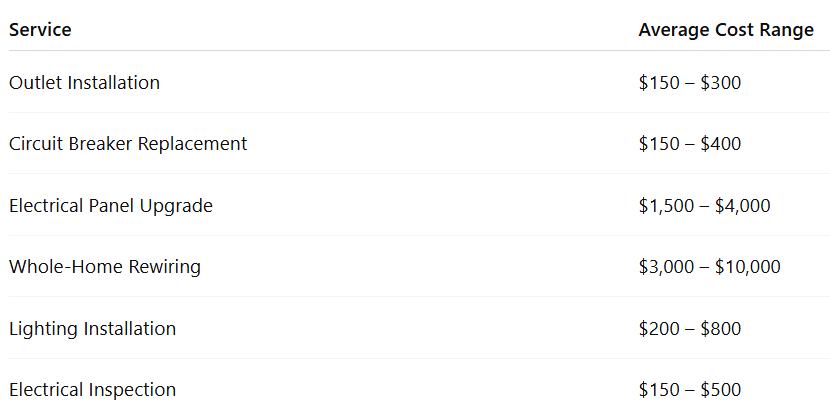This screenshot has width=830, height=418.
Task: Click the word Breaker in the service list
Action: (102, 144)
